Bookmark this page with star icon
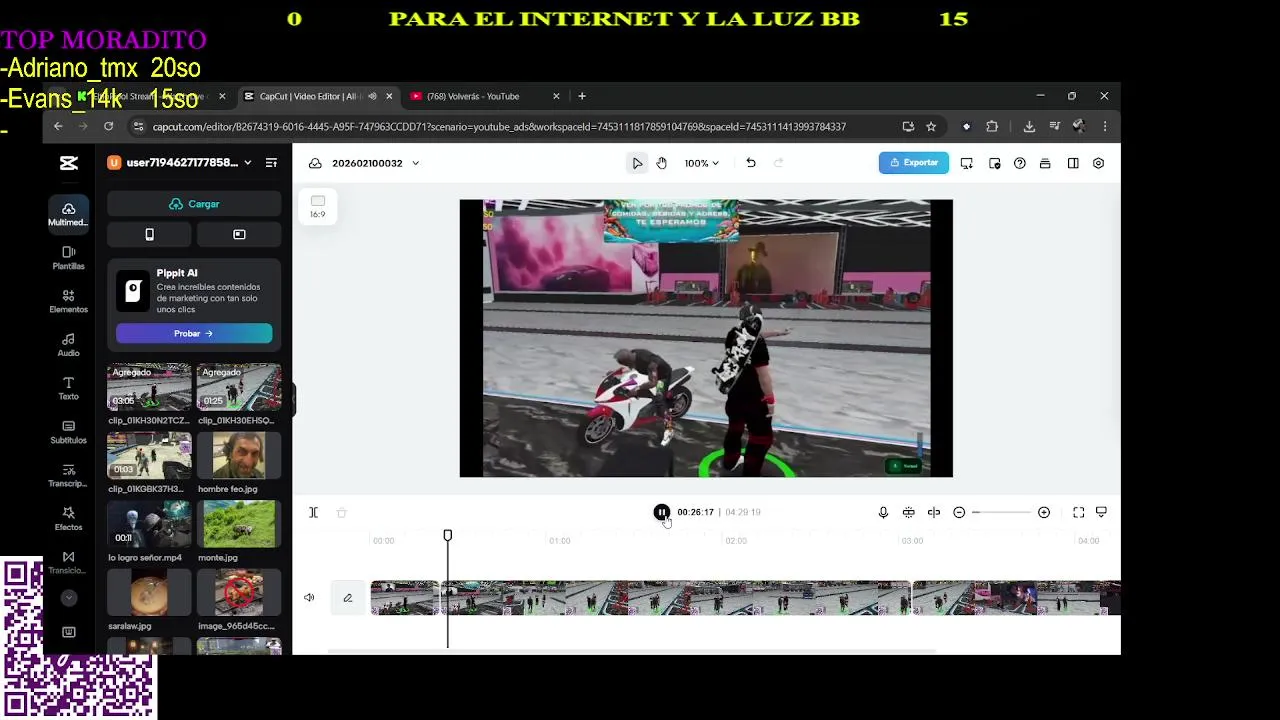Screen dimensions: 1280x720 (931, 127)
